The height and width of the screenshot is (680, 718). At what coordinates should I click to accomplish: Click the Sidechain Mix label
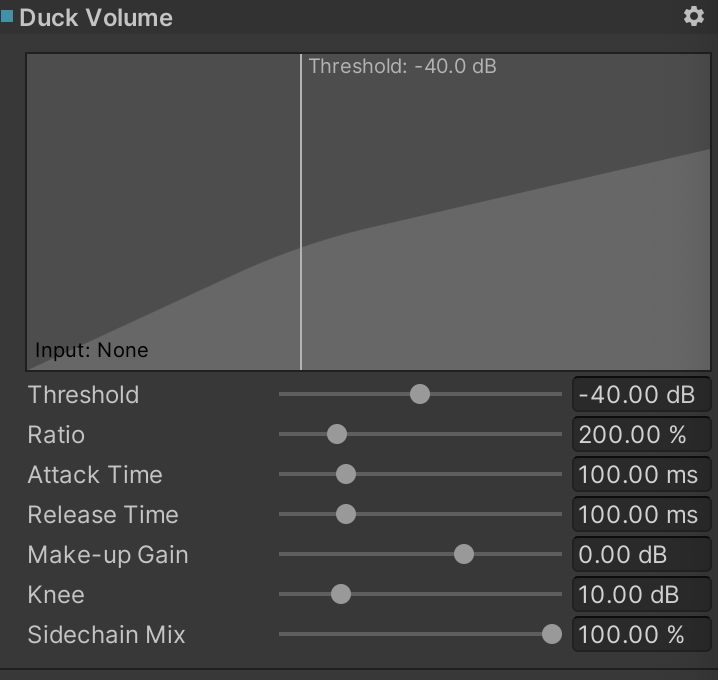[x=106, y=635]
